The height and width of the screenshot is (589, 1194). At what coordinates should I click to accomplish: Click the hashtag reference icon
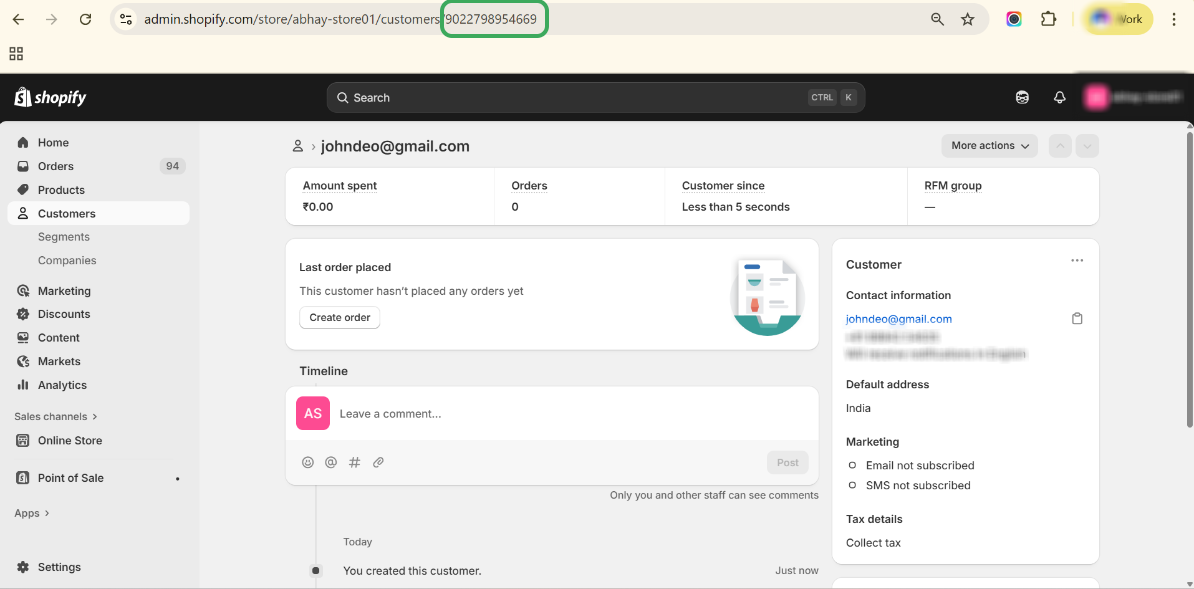[x=354, y=462]
